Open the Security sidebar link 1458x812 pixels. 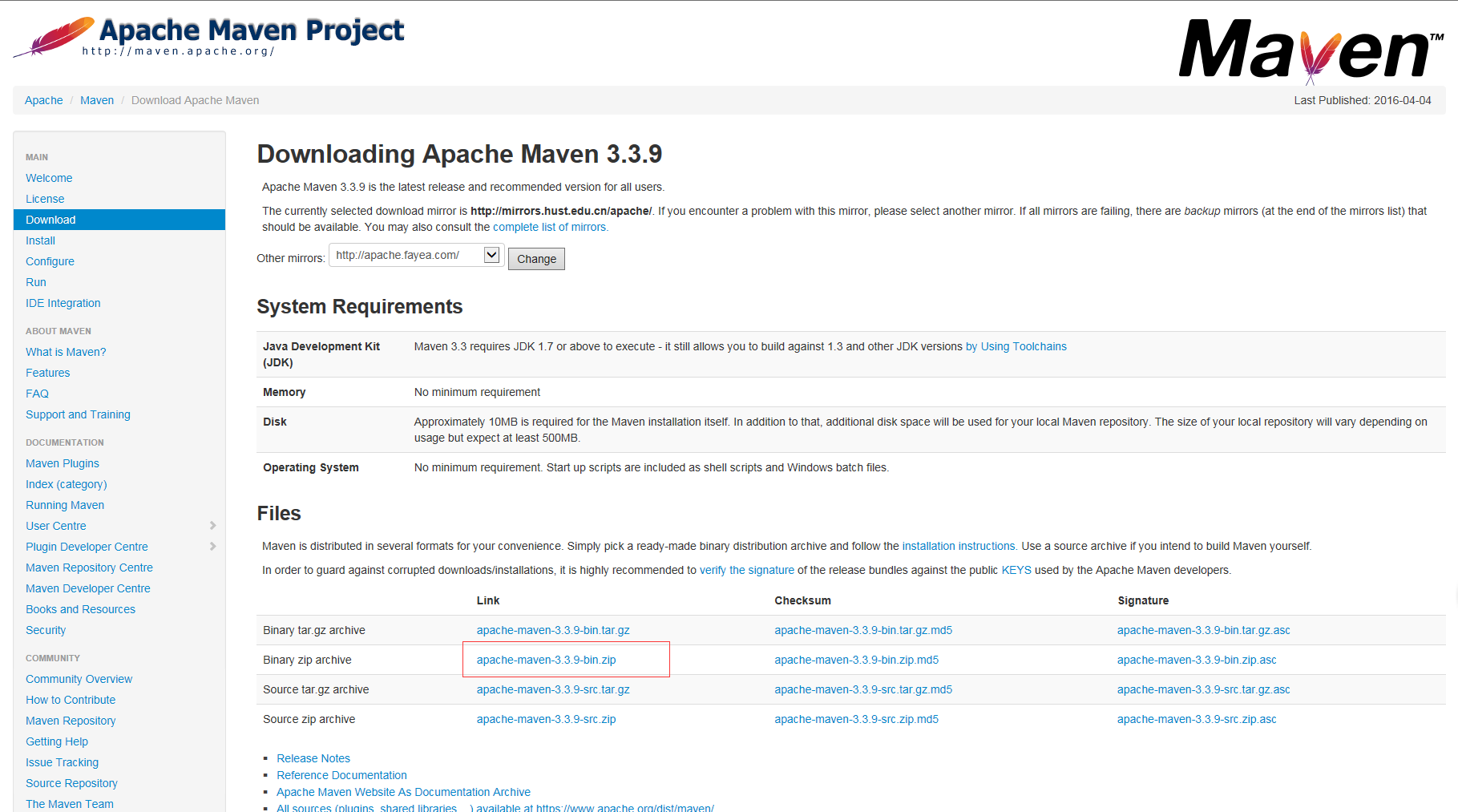(x=46, y=630)
